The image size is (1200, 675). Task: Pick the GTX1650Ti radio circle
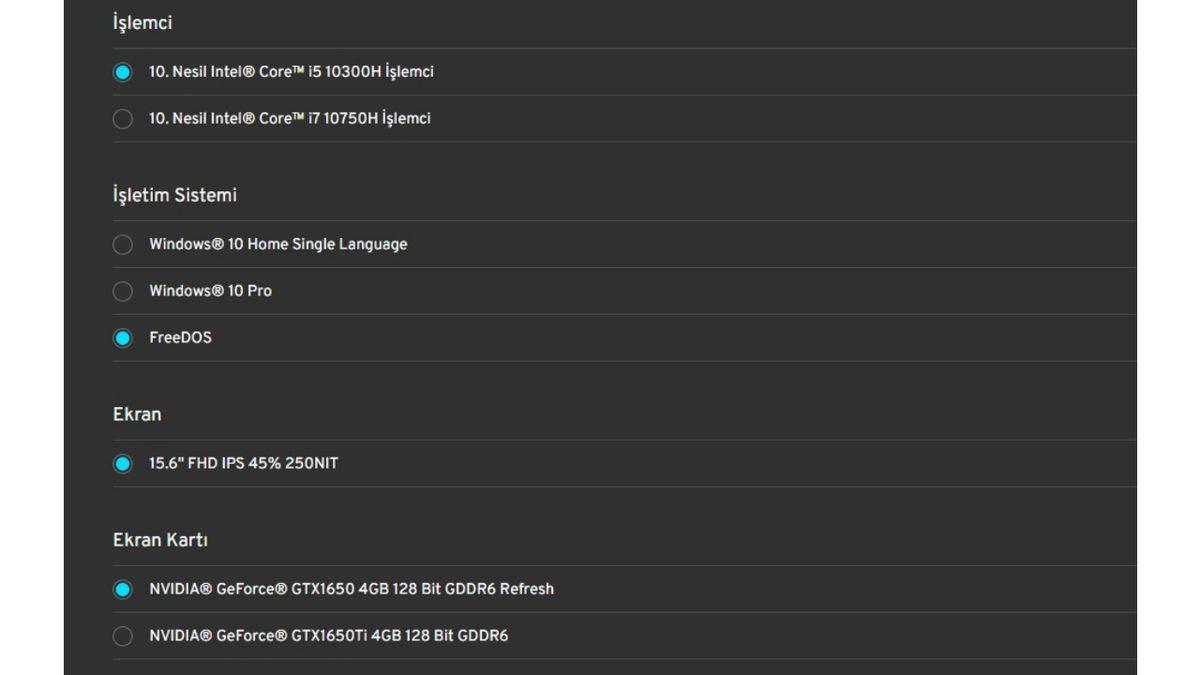click(x=122, y=636)
